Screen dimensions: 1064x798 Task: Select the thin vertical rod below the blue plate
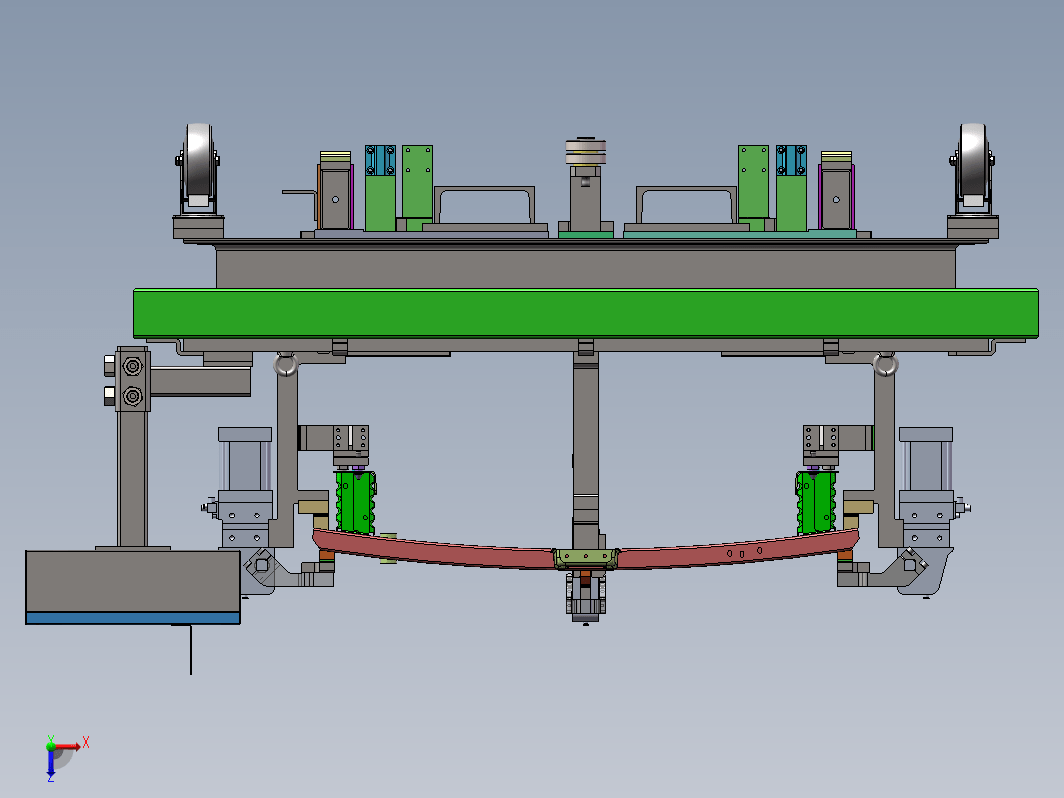(191, 649)
